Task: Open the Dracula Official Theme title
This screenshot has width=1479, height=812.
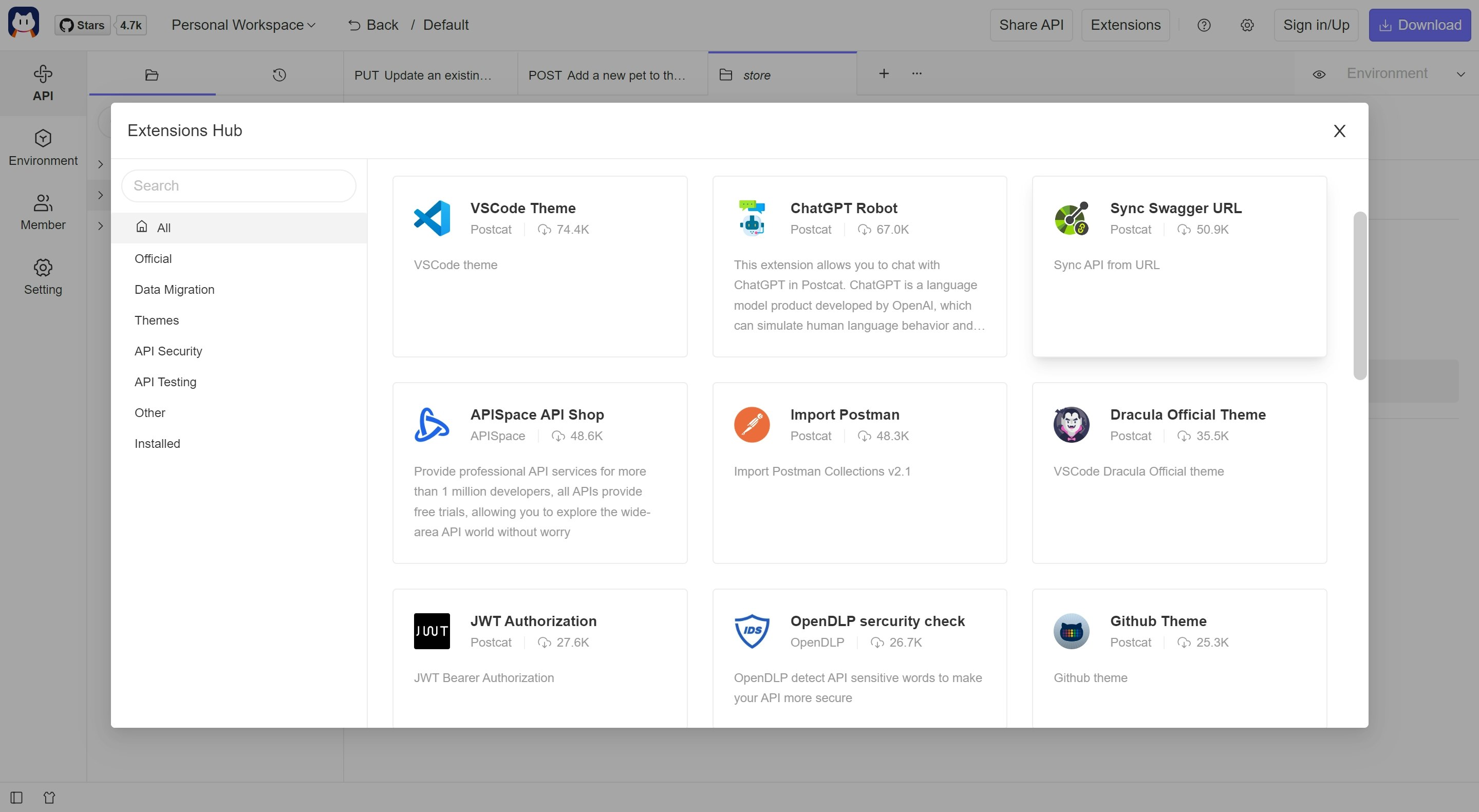Action: [x=1188, y=415]
